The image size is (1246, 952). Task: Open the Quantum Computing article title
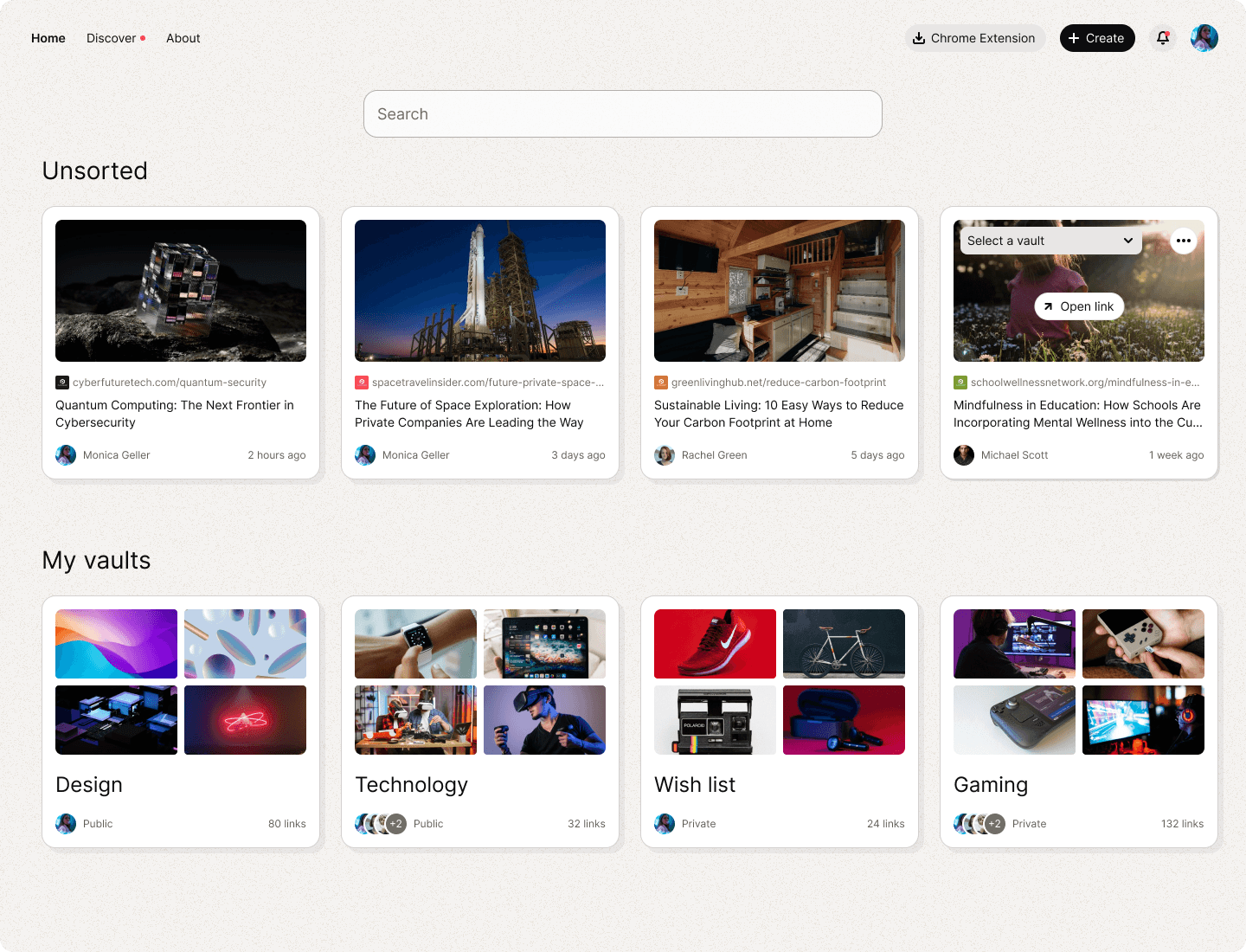[175, 414]
